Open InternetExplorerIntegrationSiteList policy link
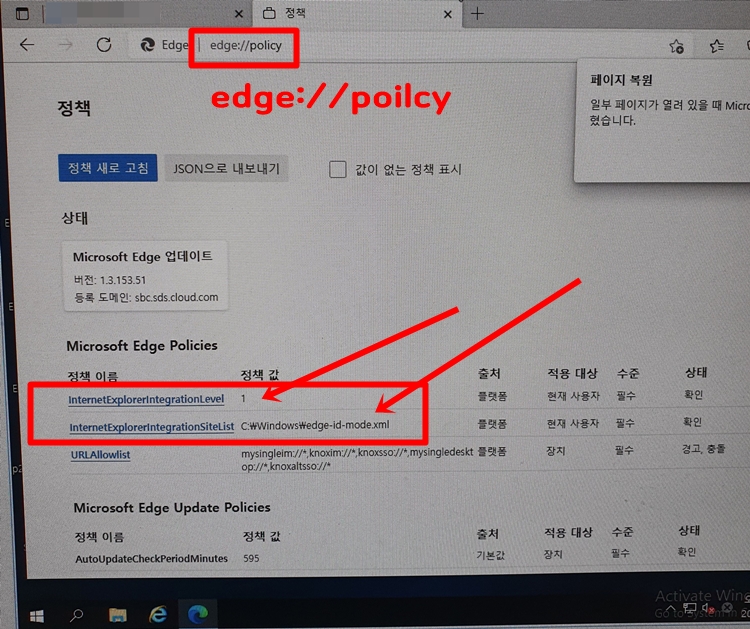The height and width of the screenshot is (629, 750). [152, 427]
